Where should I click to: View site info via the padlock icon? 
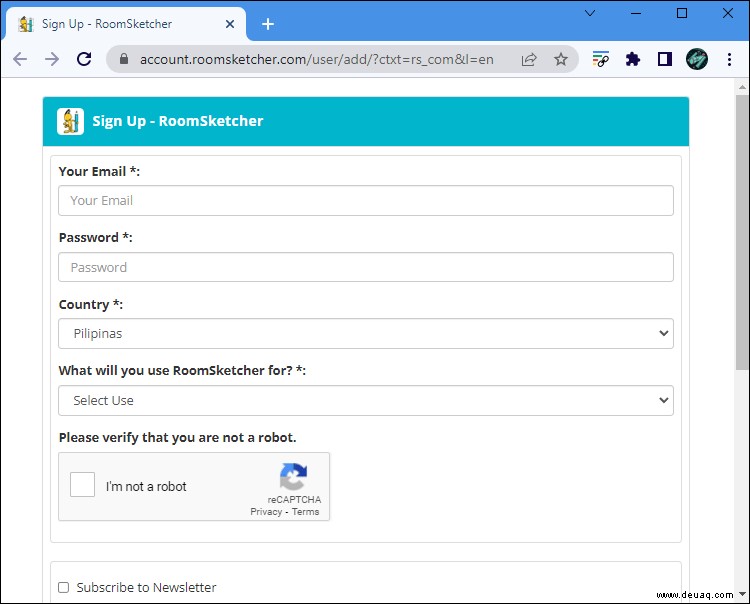pyautogui.click(x=124, y=59)
